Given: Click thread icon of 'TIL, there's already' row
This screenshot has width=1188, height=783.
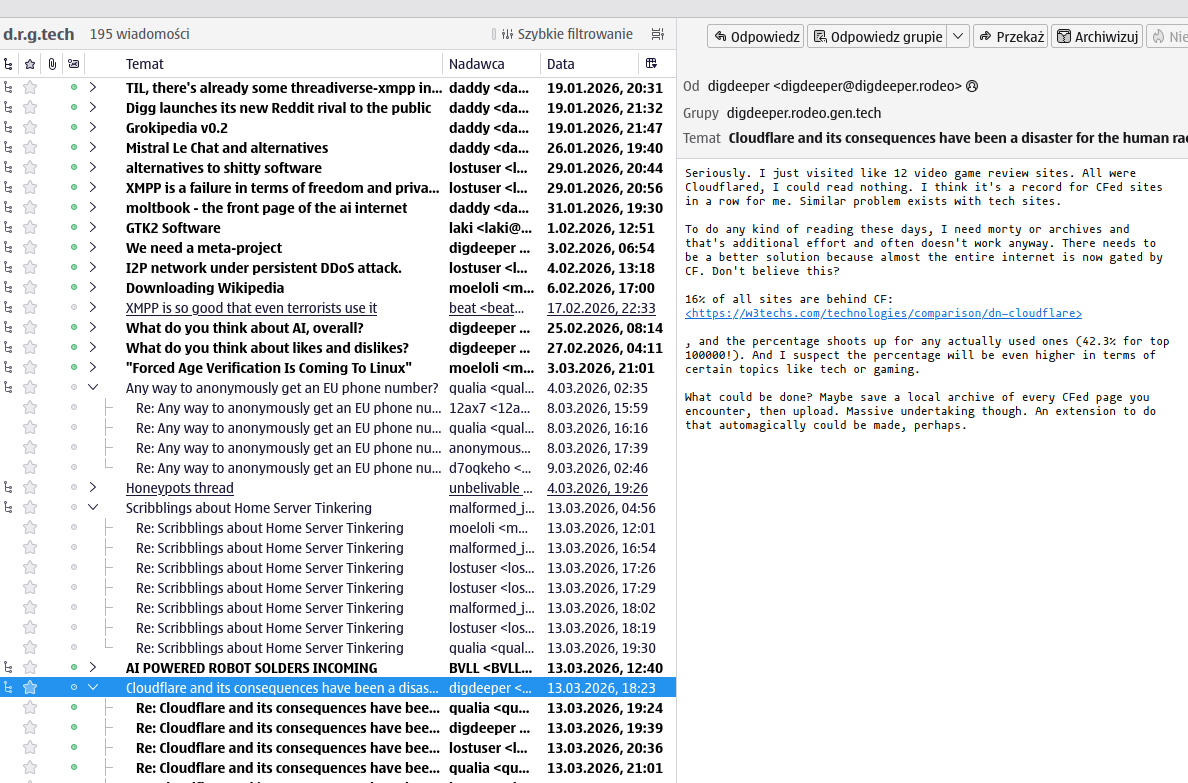Looking at the screenshot, I should [8, 88].
